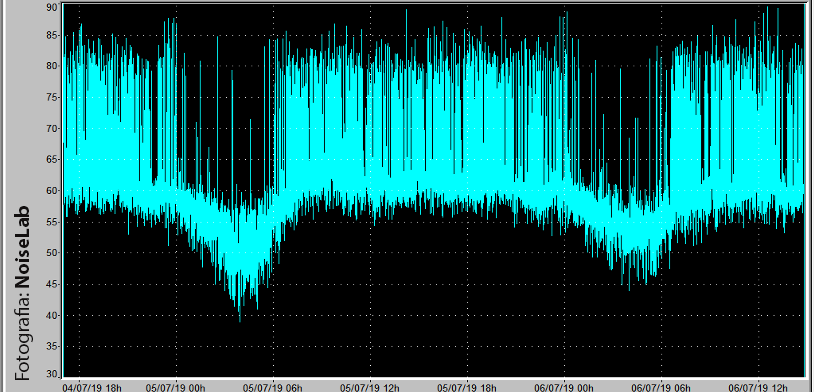Select the 06/07/19 12h time axis label
Image resolution: width=814 pixels, height=392 pixels.
(x=758, y=387)
